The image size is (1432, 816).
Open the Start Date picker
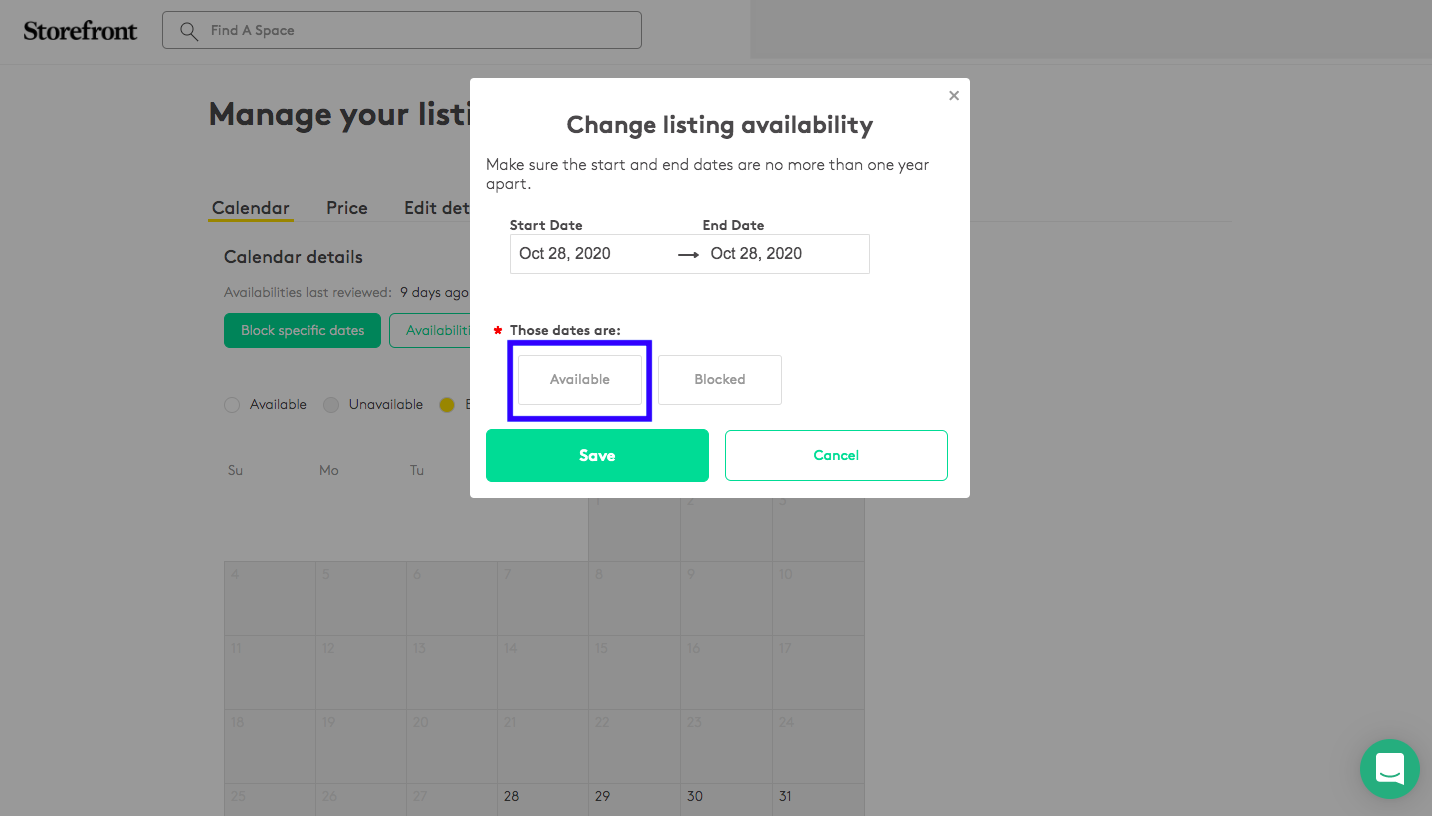click(x=590, y=254)
